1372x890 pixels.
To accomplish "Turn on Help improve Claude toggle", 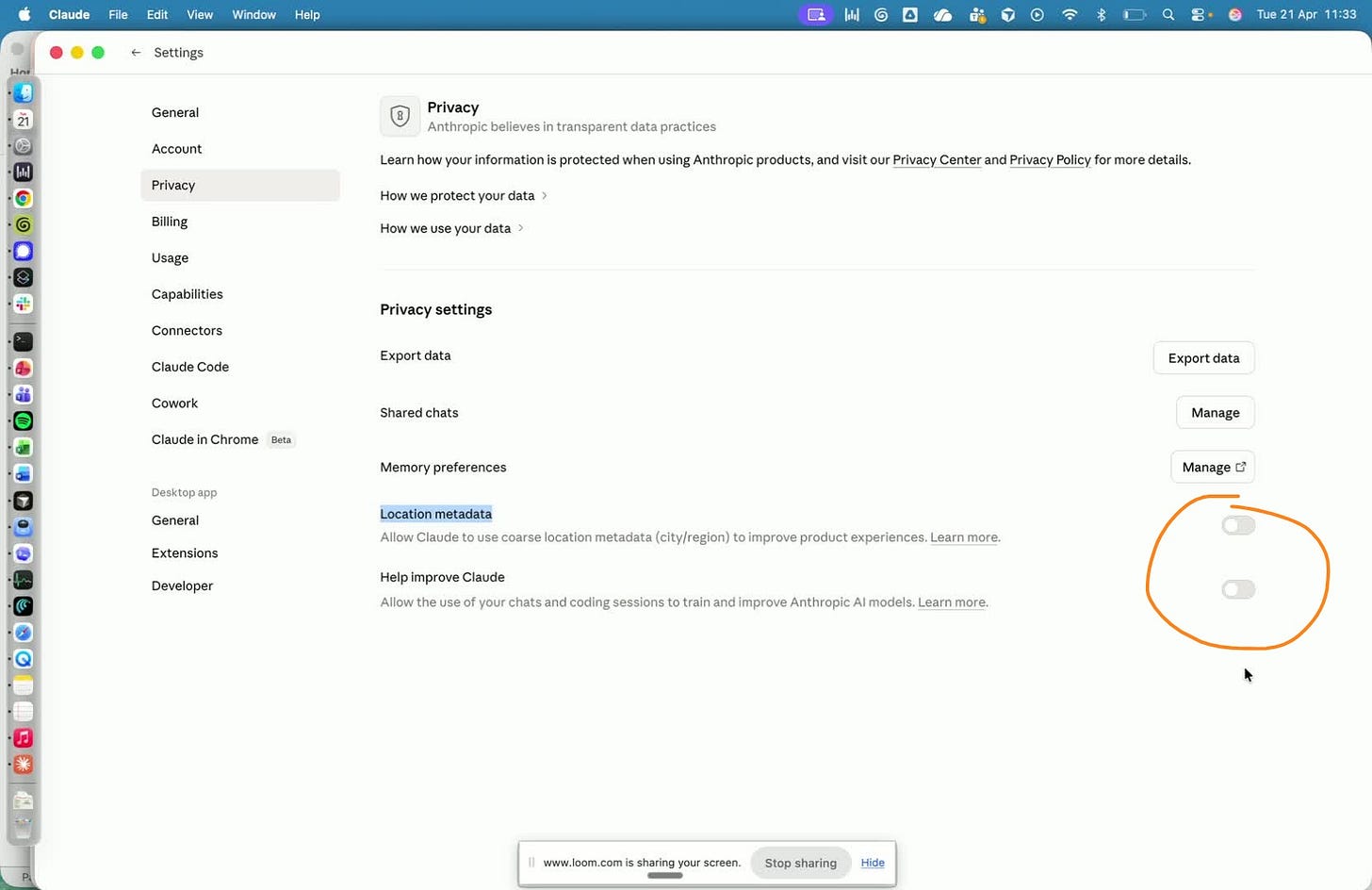I will point(1238,589).
